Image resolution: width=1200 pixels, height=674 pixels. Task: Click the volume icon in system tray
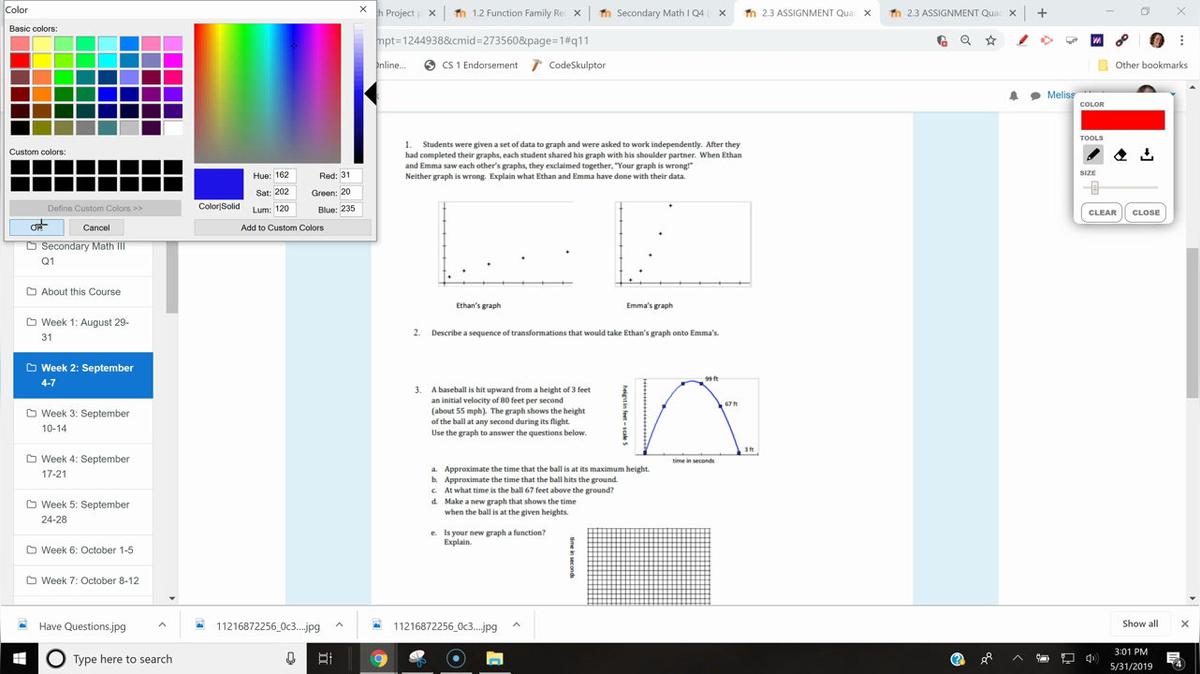pyautogui.click(x=1093, y=659)
